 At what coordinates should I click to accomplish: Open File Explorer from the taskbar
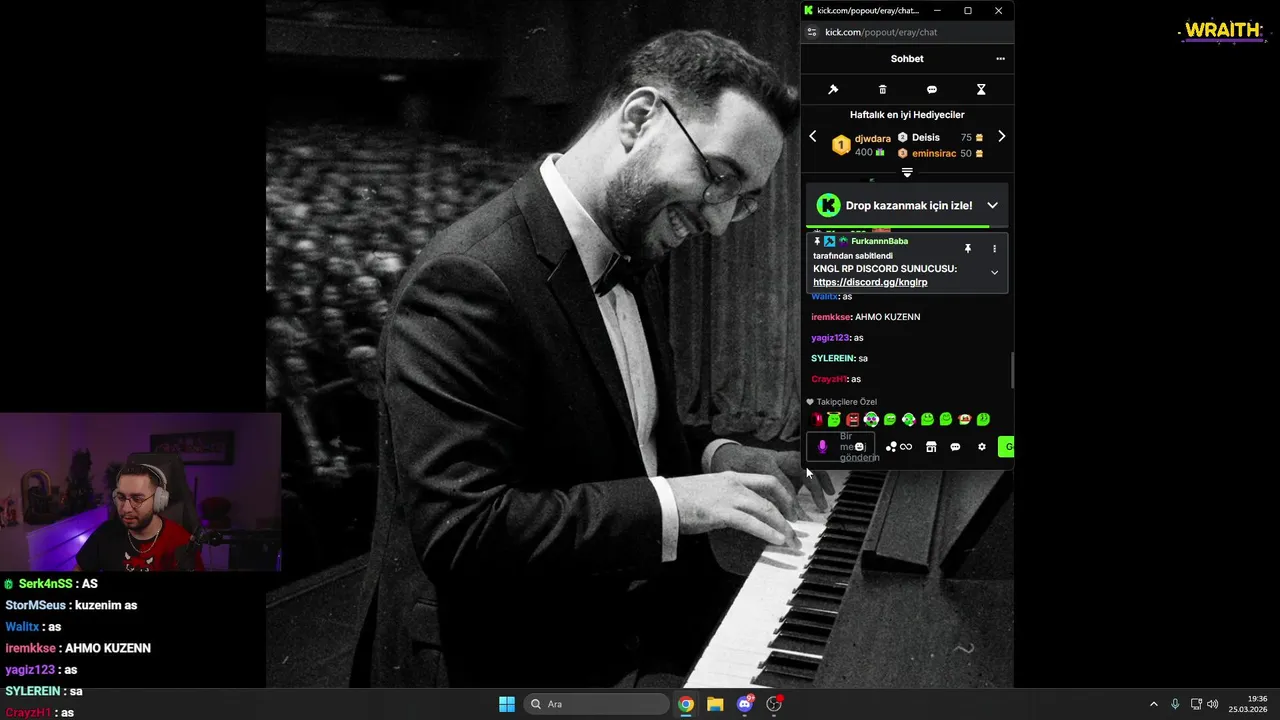point(715,704)
